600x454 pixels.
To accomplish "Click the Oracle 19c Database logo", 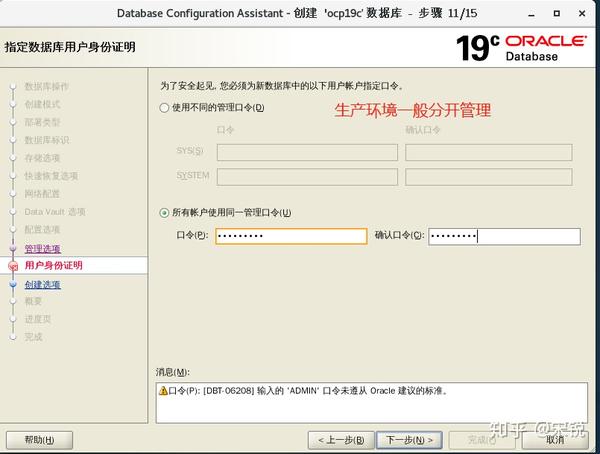I will 521,48.
